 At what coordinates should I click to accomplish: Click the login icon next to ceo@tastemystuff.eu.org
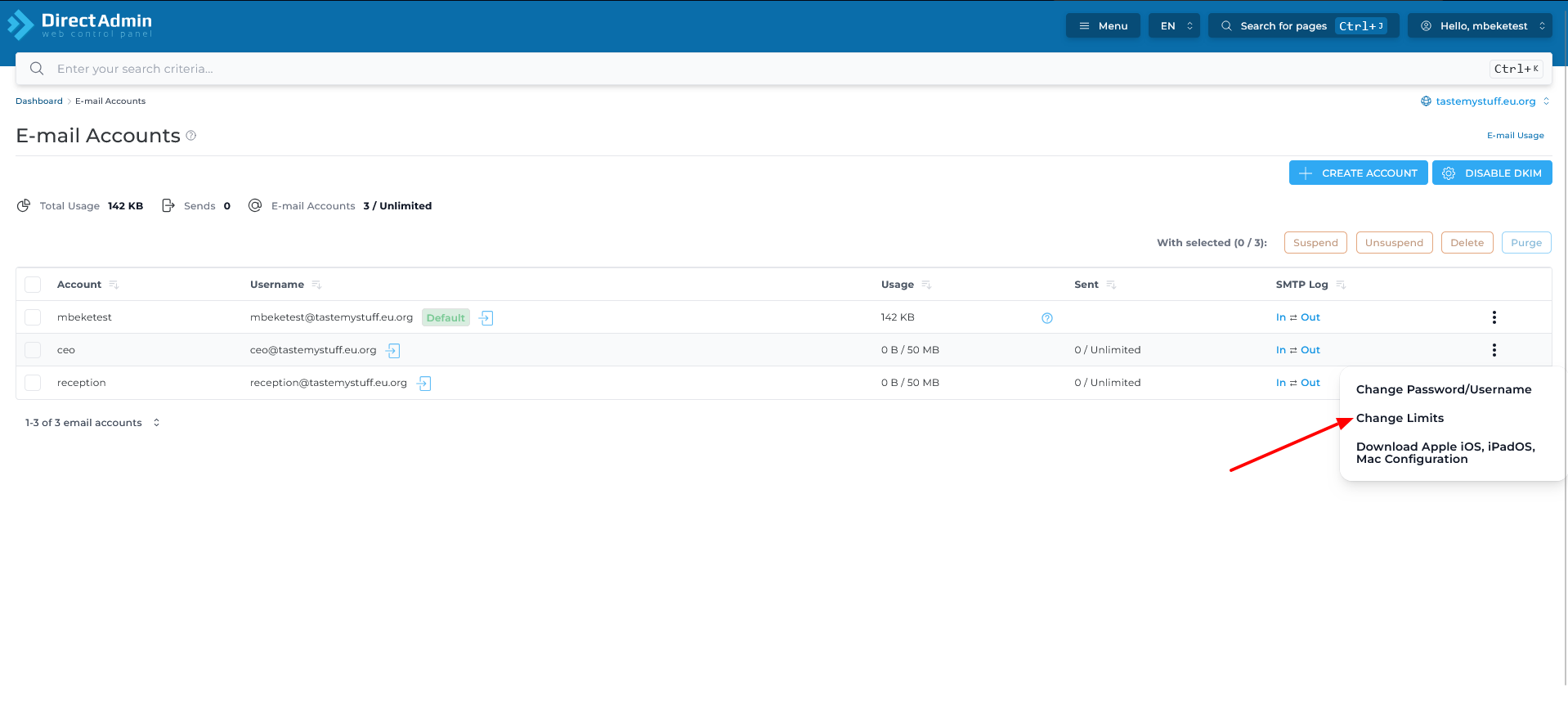click(x=393, y=351)
